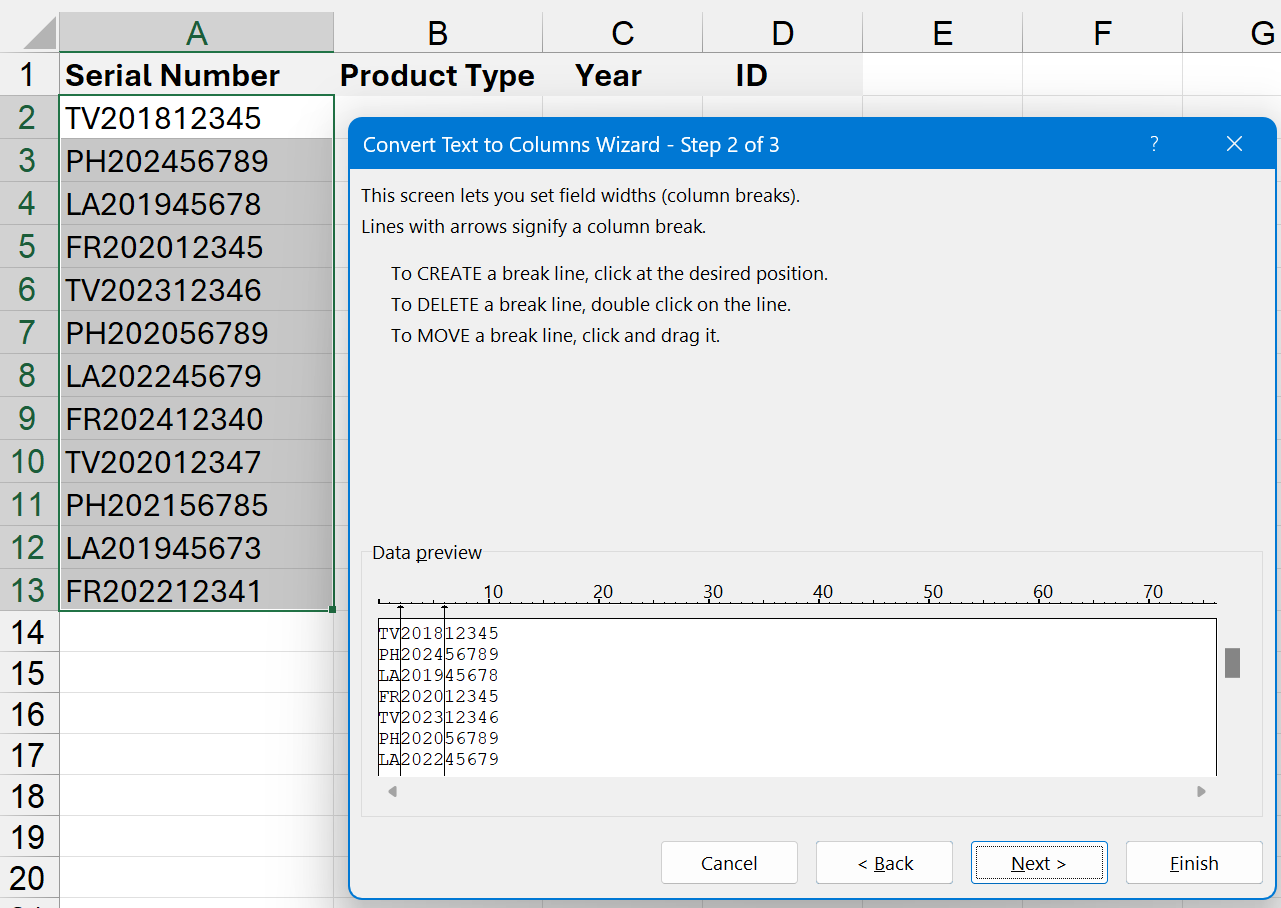Click the "Product Type" header cell

tap(437, 75)
